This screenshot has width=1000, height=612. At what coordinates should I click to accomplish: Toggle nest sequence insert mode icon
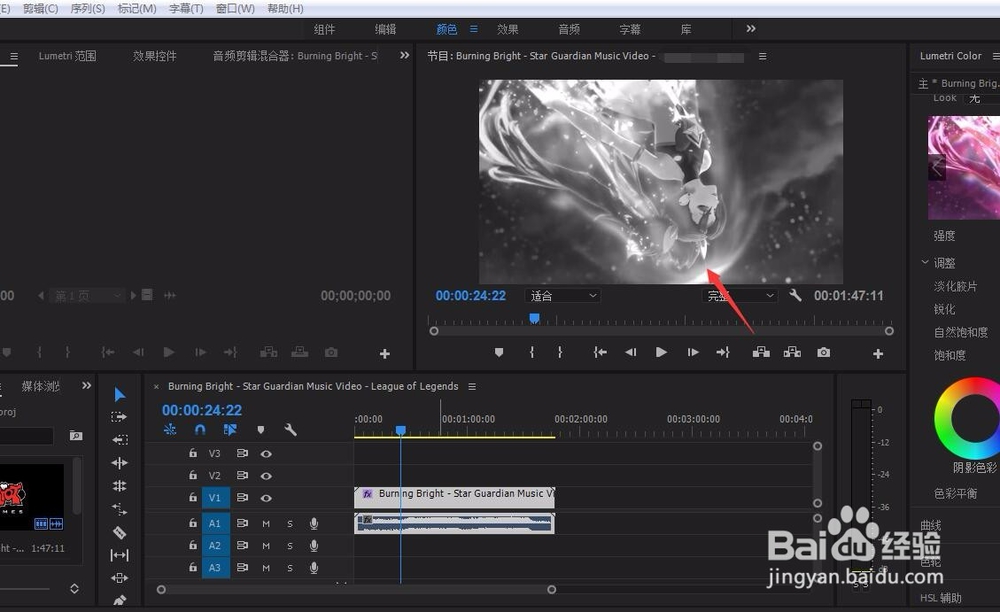[170, 430]
